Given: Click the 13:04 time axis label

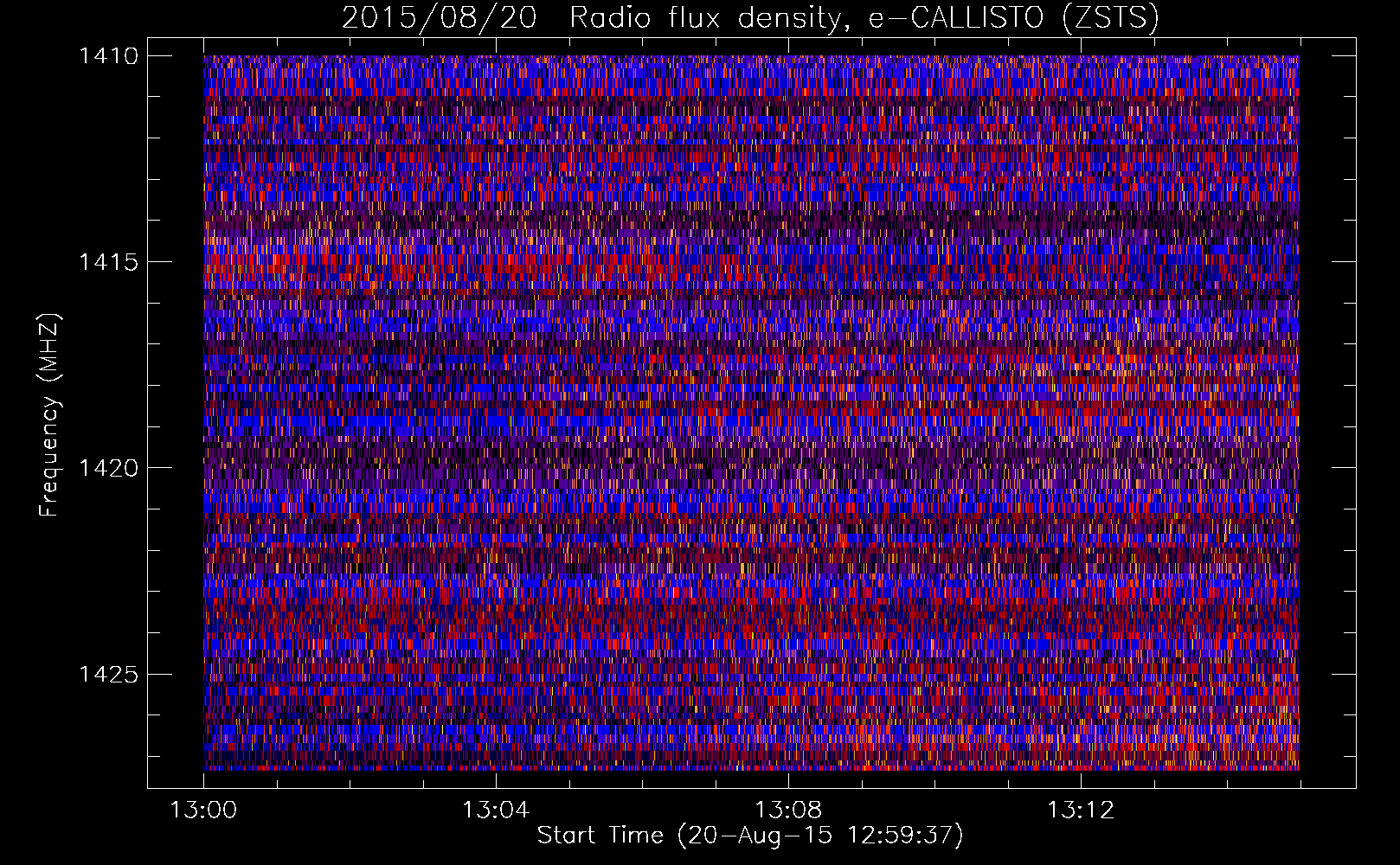Looking at the screenshot, I should click(x=496, y=811).
